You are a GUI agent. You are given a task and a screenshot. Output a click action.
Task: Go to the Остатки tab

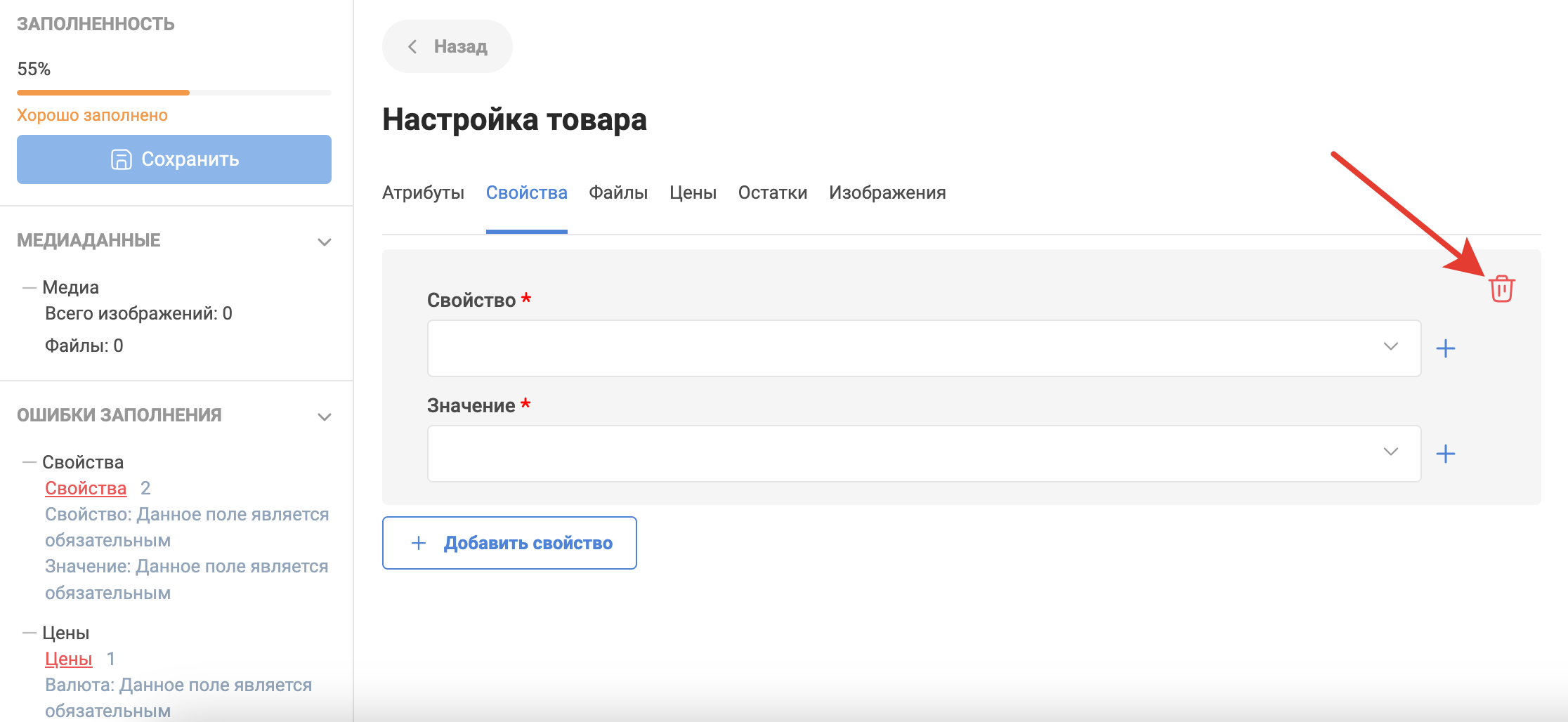(x=772, y=193)
